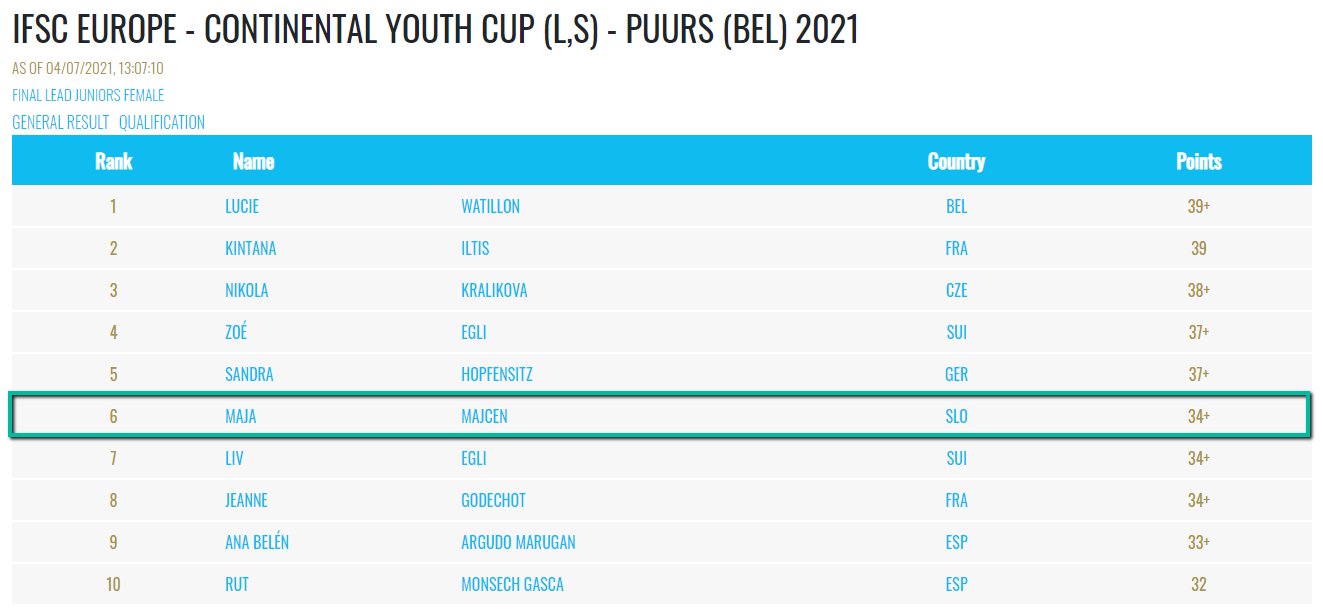The width and height of the screenshot is (1323, 611).
Task: Click the Country column header
Action: point(956,161)
